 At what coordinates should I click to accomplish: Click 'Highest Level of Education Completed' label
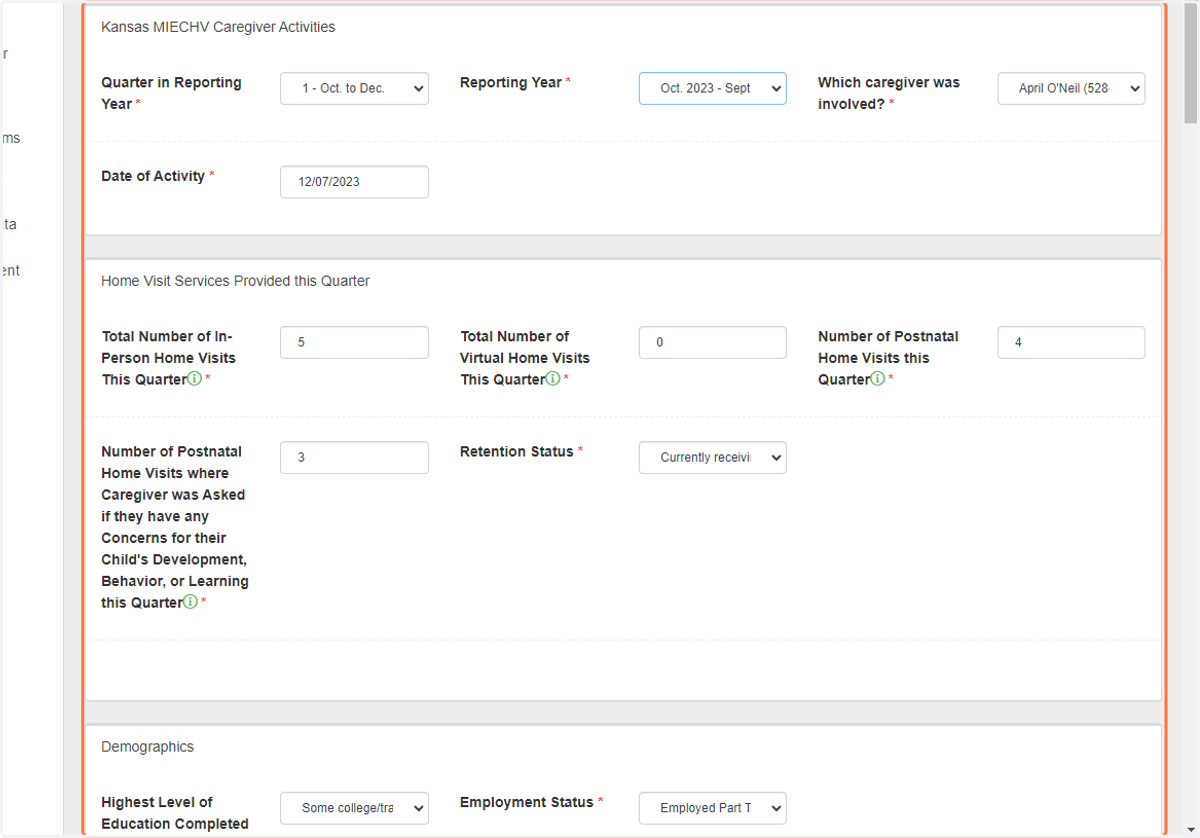175,813
